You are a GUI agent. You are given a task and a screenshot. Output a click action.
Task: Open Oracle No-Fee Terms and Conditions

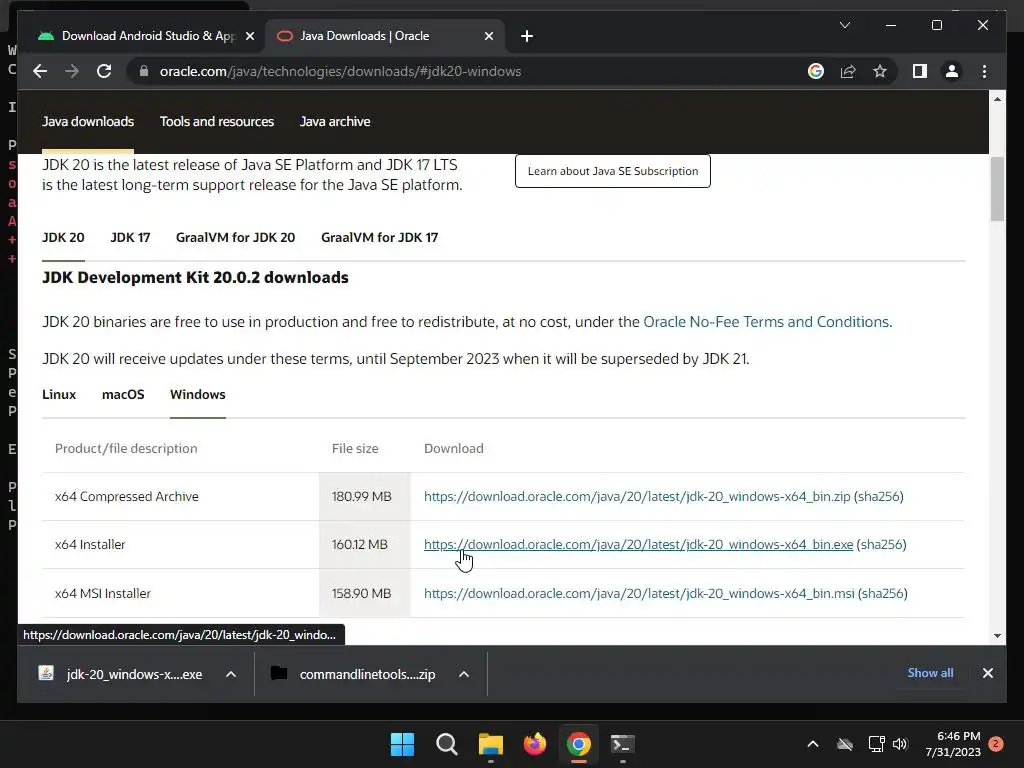tap(766, 322)
